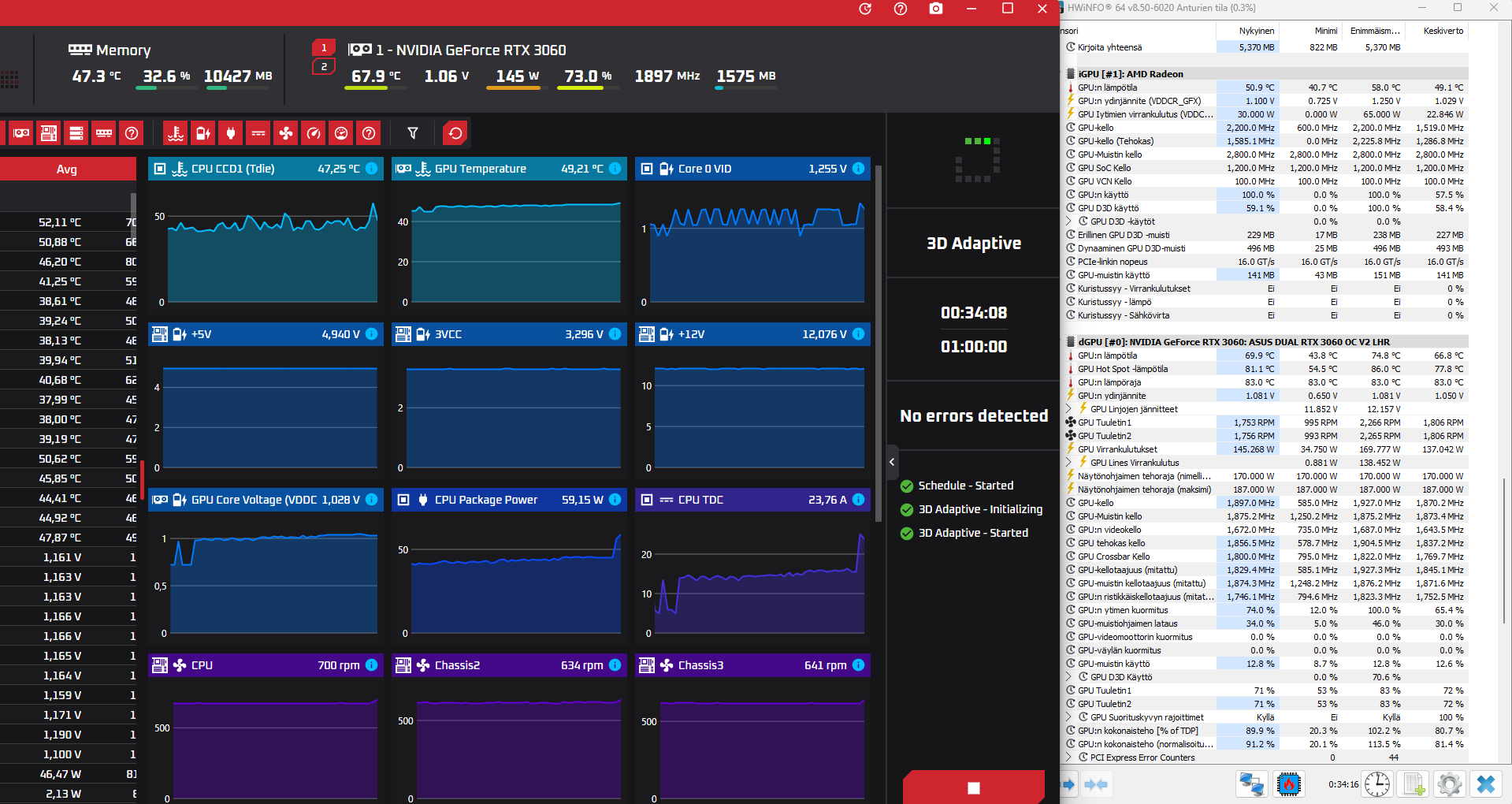This screenshot has width=1512, height=804.
Task: Click the memory usage bar under 32.6 %
Action: point(167,88)
